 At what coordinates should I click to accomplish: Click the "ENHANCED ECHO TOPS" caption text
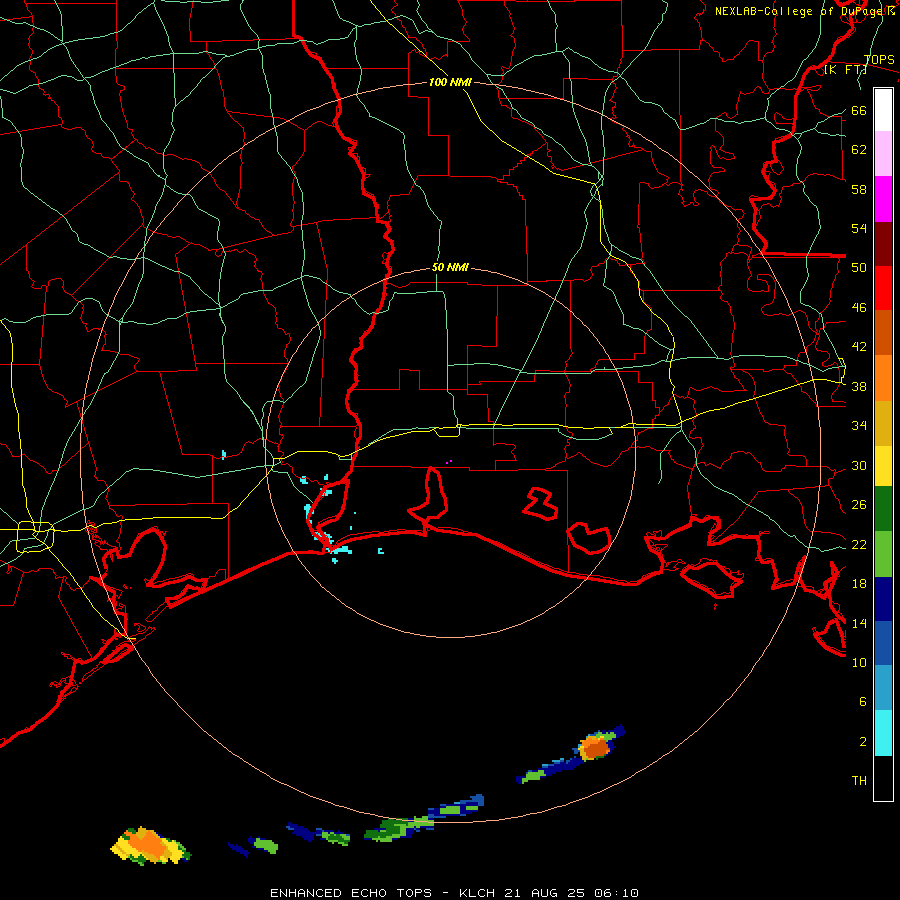tap(350, 893)
